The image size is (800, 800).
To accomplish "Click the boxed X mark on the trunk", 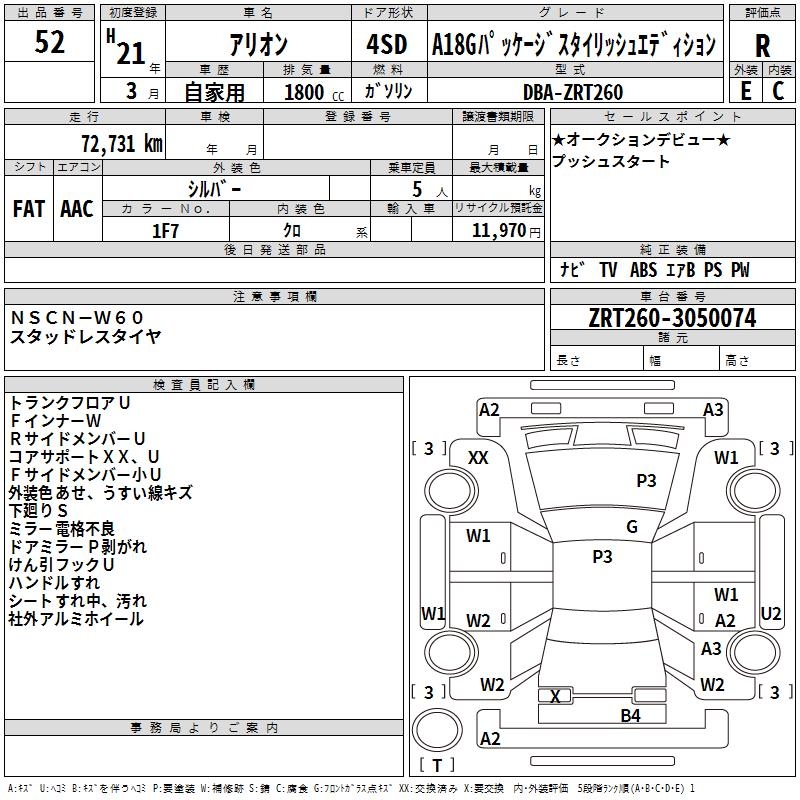I will pos(555,696).
